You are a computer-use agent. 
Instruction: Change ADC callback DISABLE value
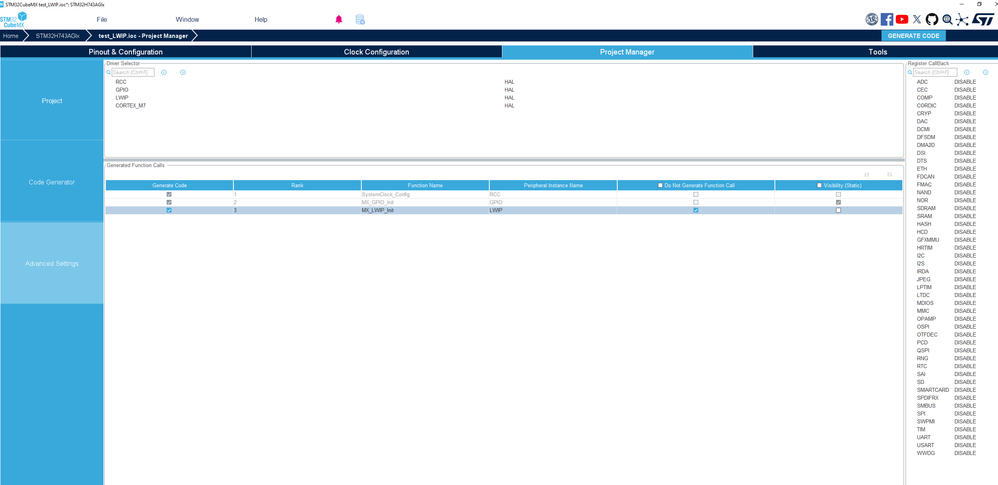click(965, 82)
